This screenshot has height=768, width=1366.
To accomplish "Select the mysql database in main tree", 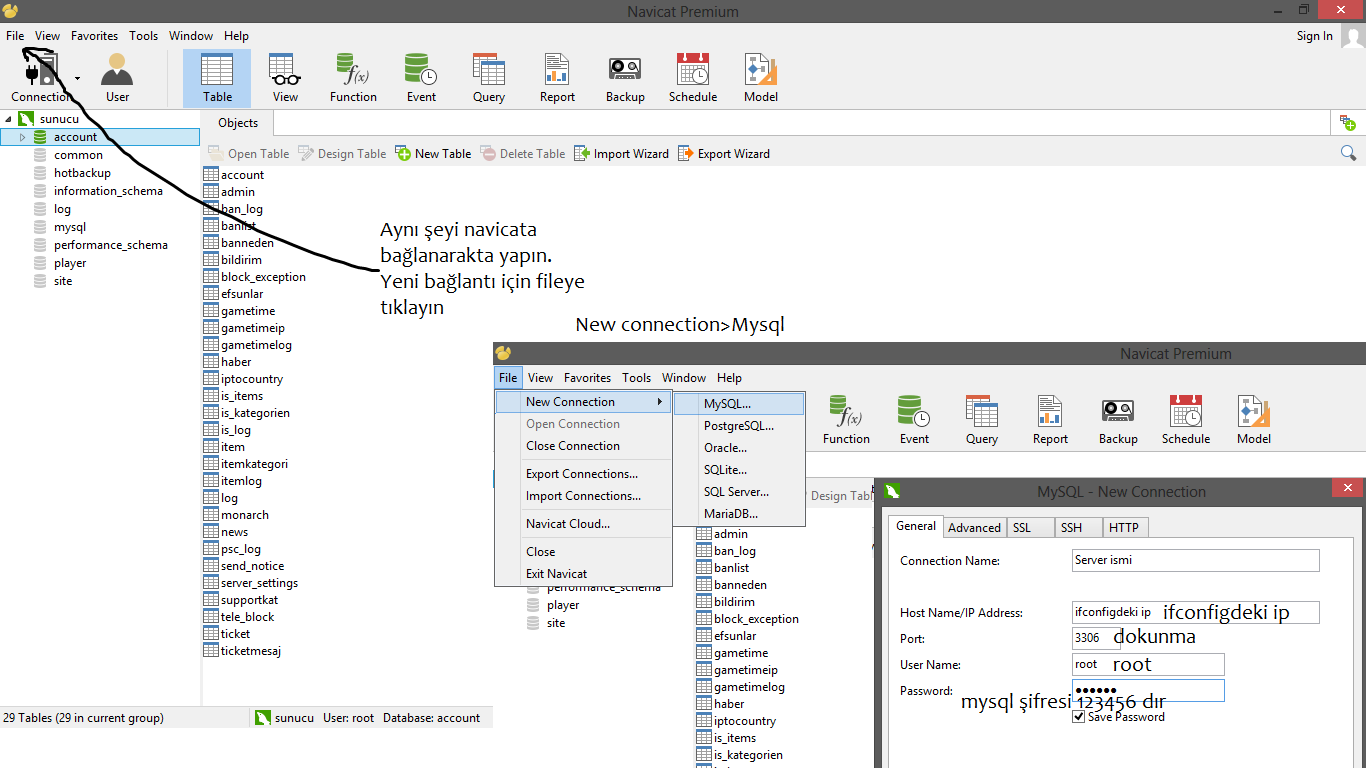I will 70,227.
